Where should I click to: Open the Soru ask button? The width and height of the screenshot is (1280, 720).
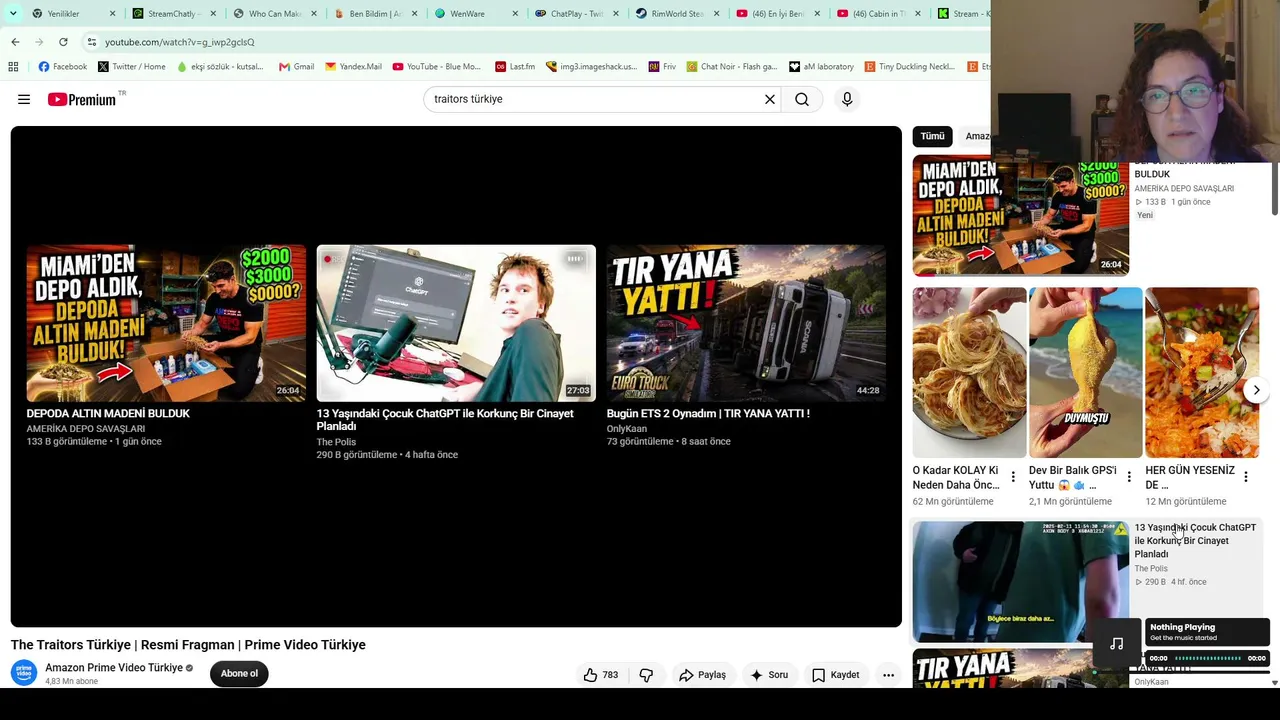[769, 675]
